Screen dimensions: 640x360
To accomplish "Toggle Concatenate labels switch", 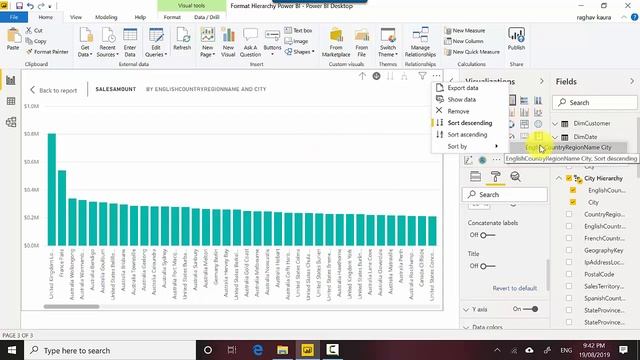I will click(487, 235).
